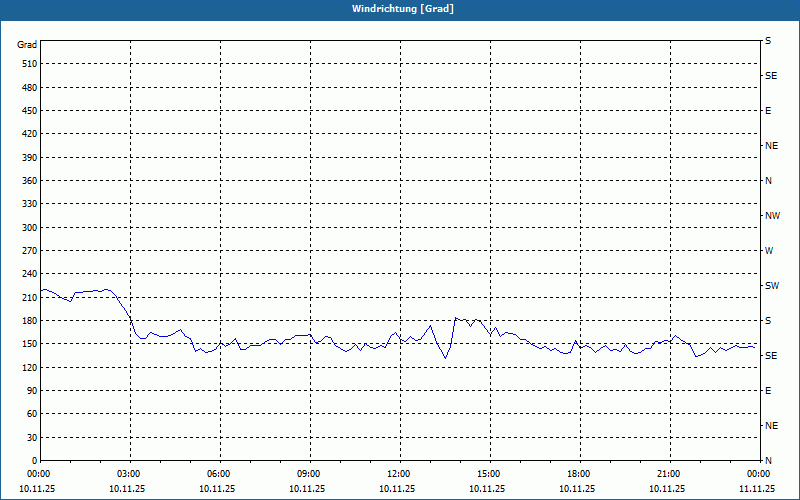Select the 'S' compass label level with 180
This screenshot has height=500, width=800.
tap(768, 321)
